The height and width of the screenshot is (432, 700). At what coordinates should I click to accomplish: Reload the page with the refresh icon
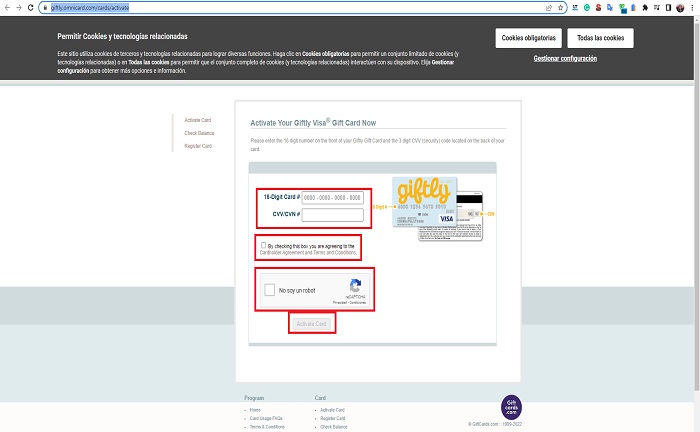click(x=30, y=8)
